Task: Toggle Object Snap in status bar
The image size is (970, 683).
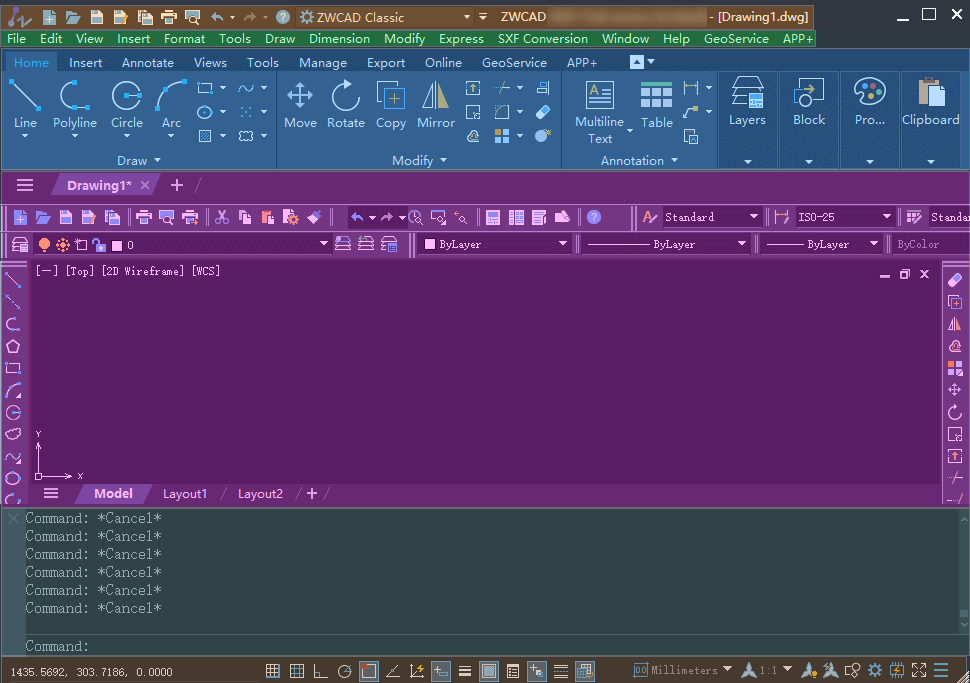Action: (369, 671)
